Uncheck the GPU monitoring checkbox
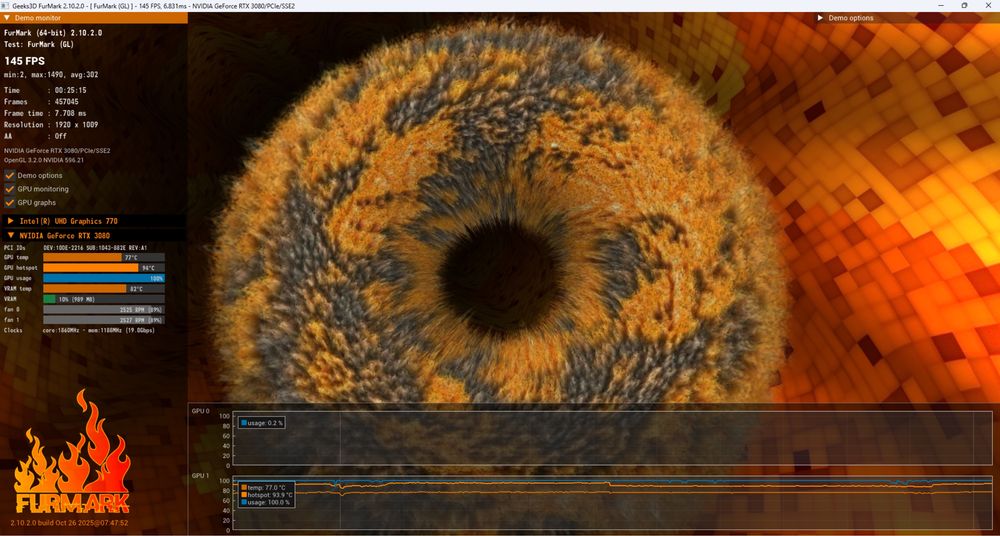The height and width of the screenshot is (536, 1000). point(10,189)
